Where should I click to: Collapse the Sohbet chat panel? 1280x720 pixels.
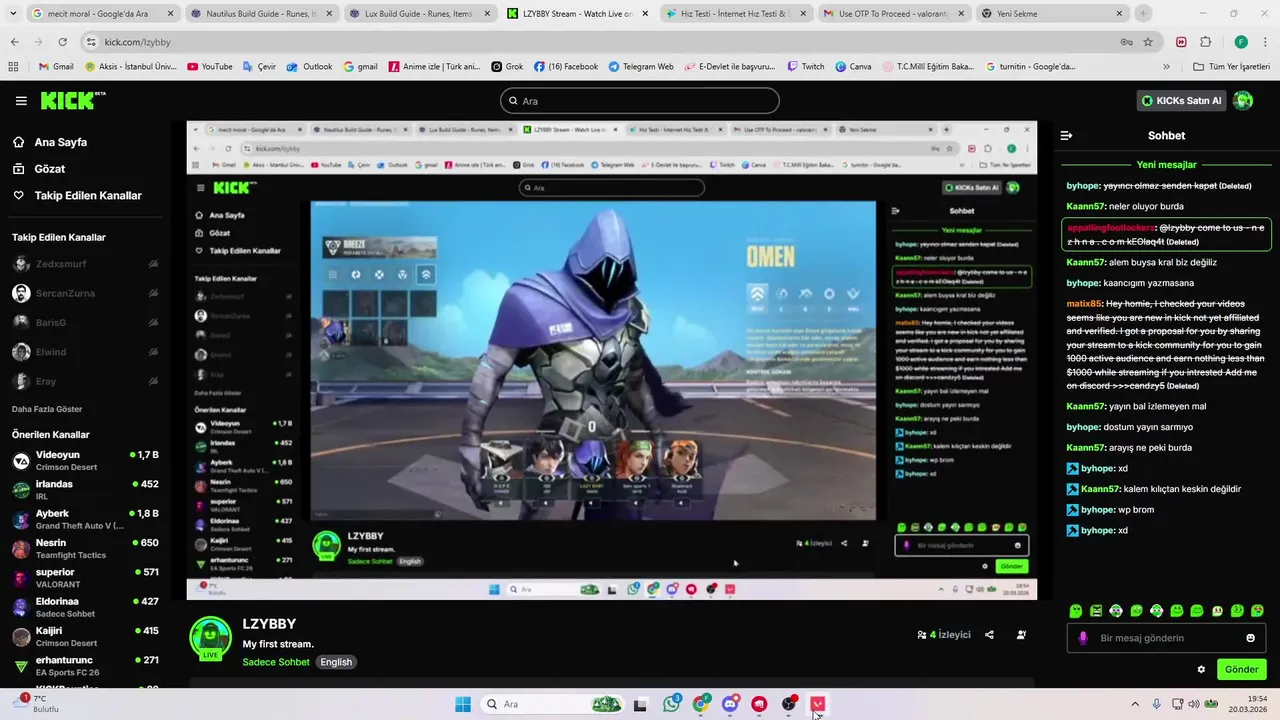pyautogui.click(x=1066, y=135)
